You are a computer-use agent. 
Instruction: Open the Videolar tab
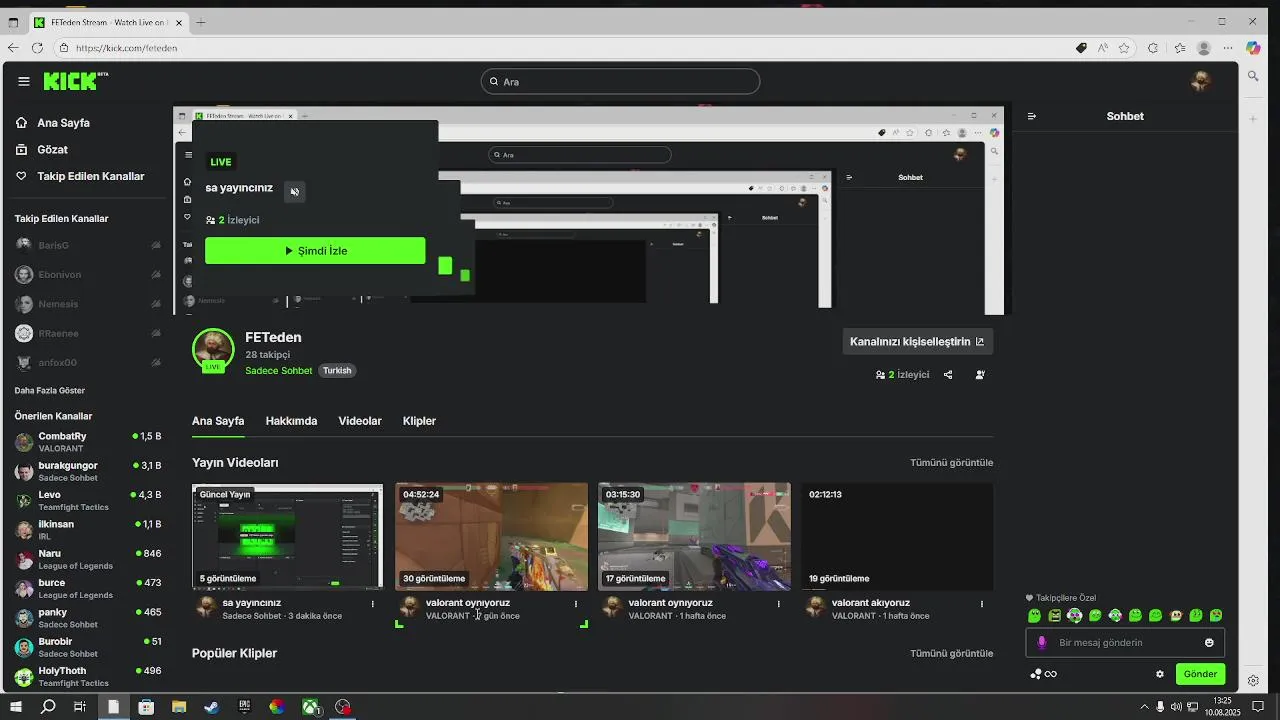click(x=360, y=421)
